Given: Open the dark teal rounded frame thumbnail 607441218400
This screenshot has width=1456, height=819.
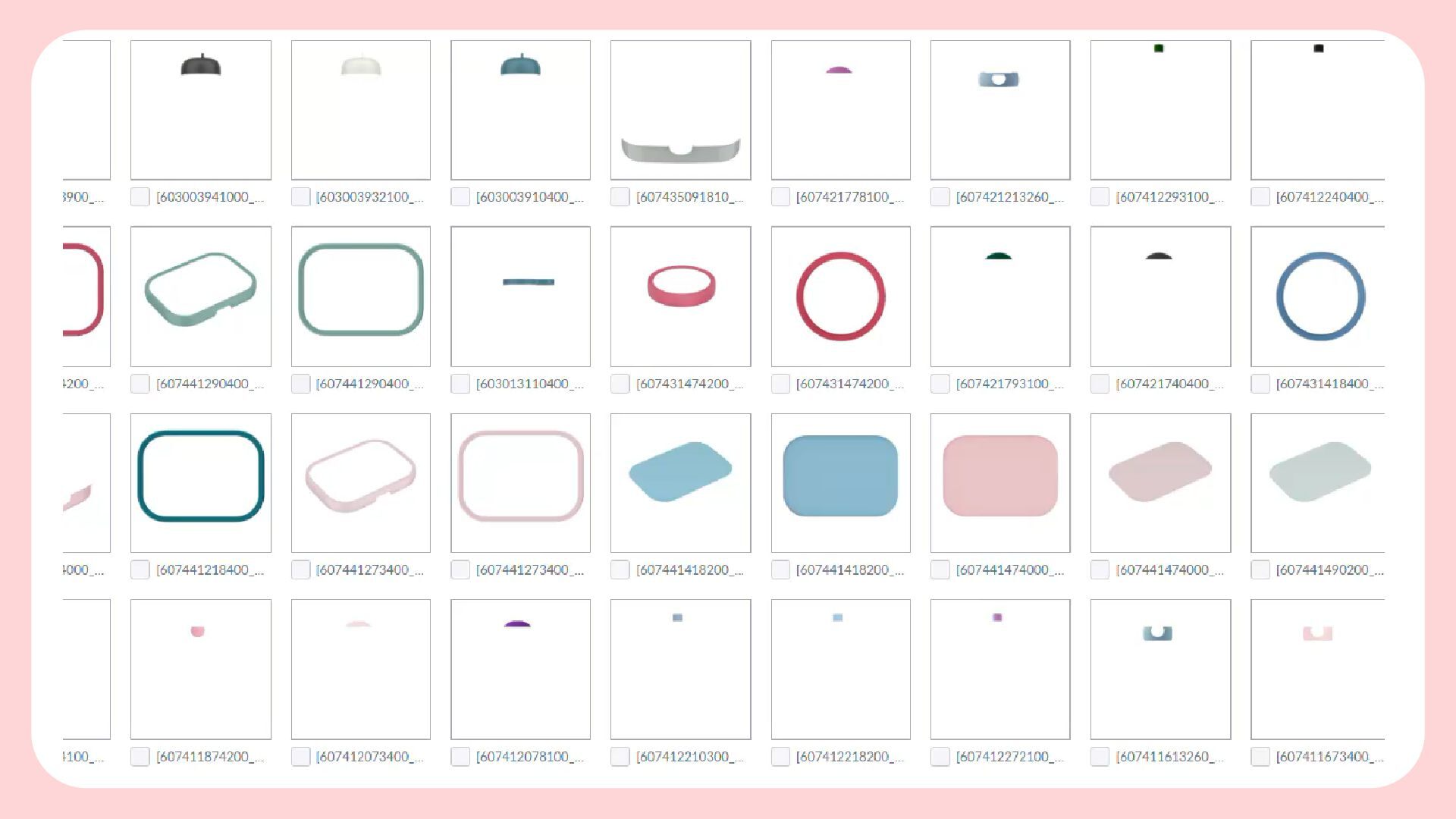Looking at the screenshot, I should click(201, 483).
